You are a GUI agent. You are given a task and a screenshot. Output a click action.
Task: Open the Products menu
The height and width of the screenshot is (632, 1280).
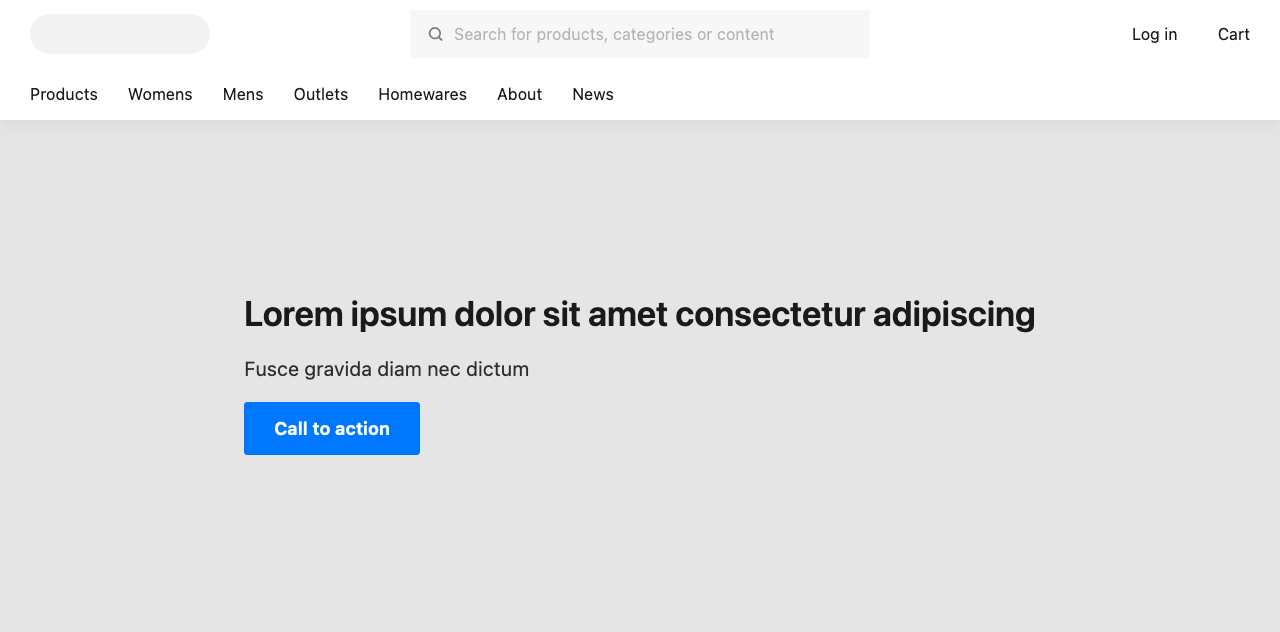63,94
